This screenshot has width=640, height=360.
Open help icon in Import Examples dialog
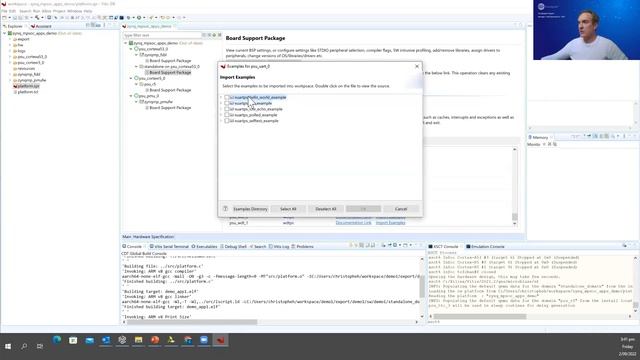[x=225, y=209]
